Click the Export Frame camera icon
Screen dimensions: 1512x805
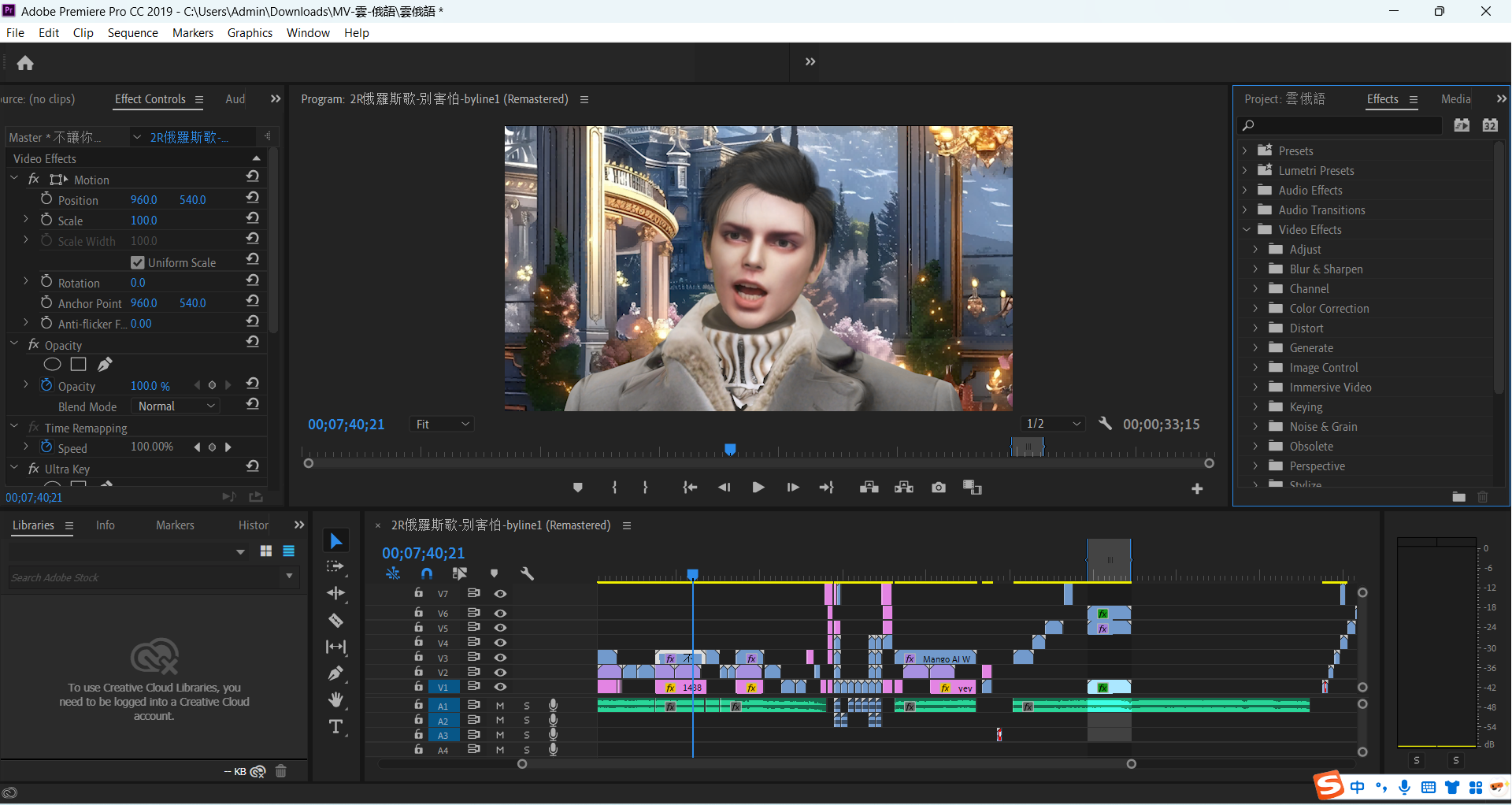(938, 488)
